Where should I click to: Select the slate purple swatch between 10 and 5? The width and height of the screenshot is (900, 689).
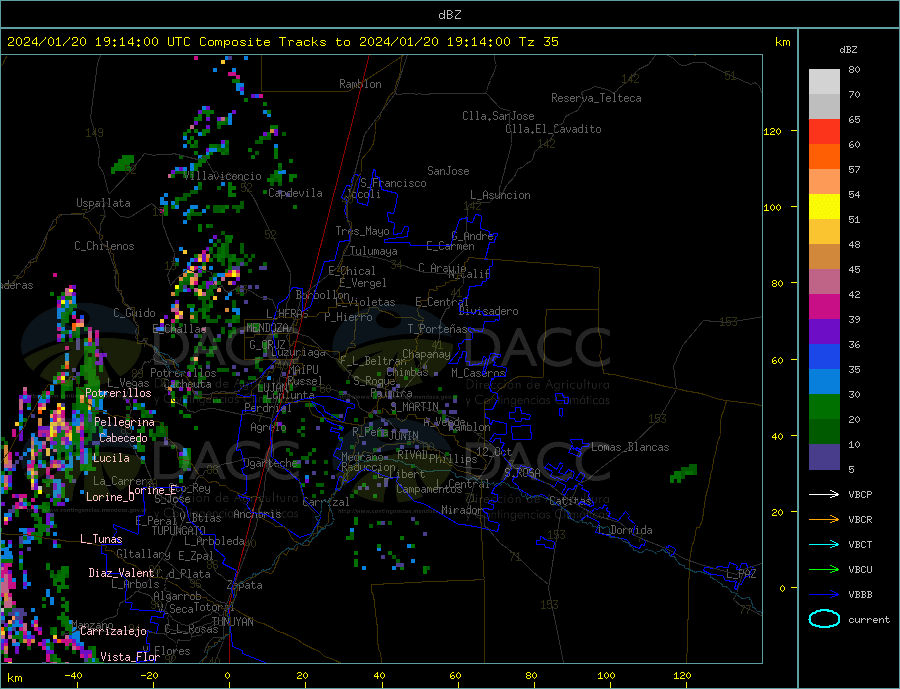824,457
